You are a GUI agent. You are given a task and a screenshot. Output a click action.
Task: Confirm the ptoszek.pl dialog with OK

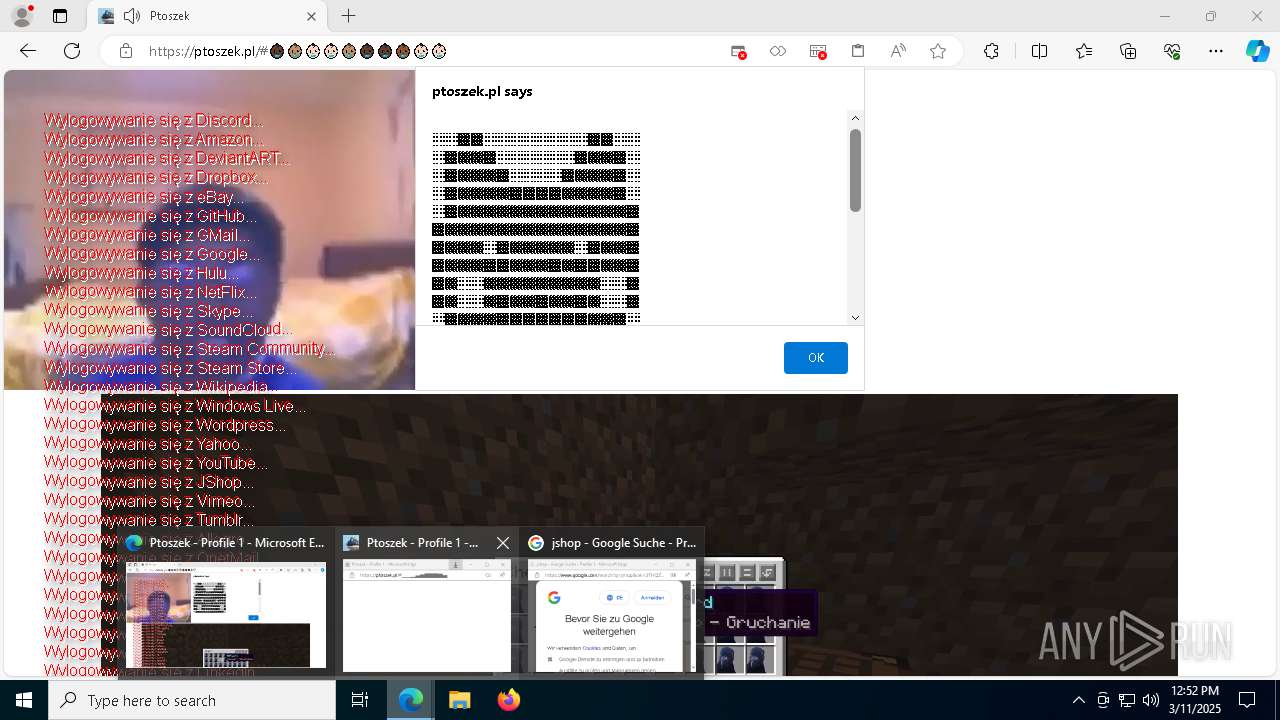click(816, 358)
